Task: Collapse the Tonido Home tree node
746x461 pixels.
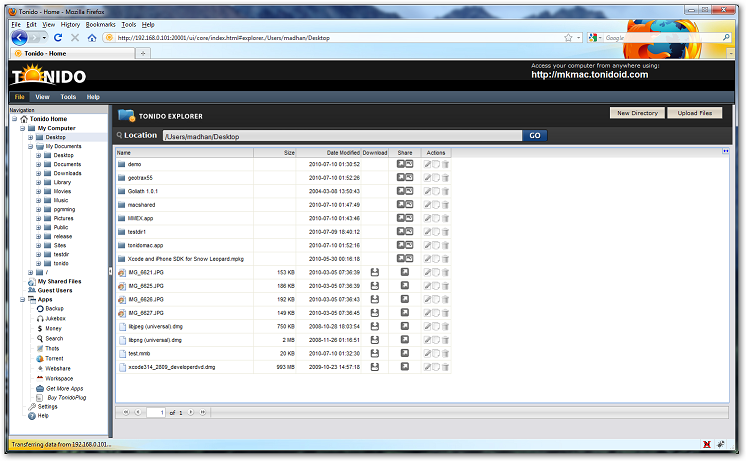Action: pyautogui.click(x=14, y=119)
